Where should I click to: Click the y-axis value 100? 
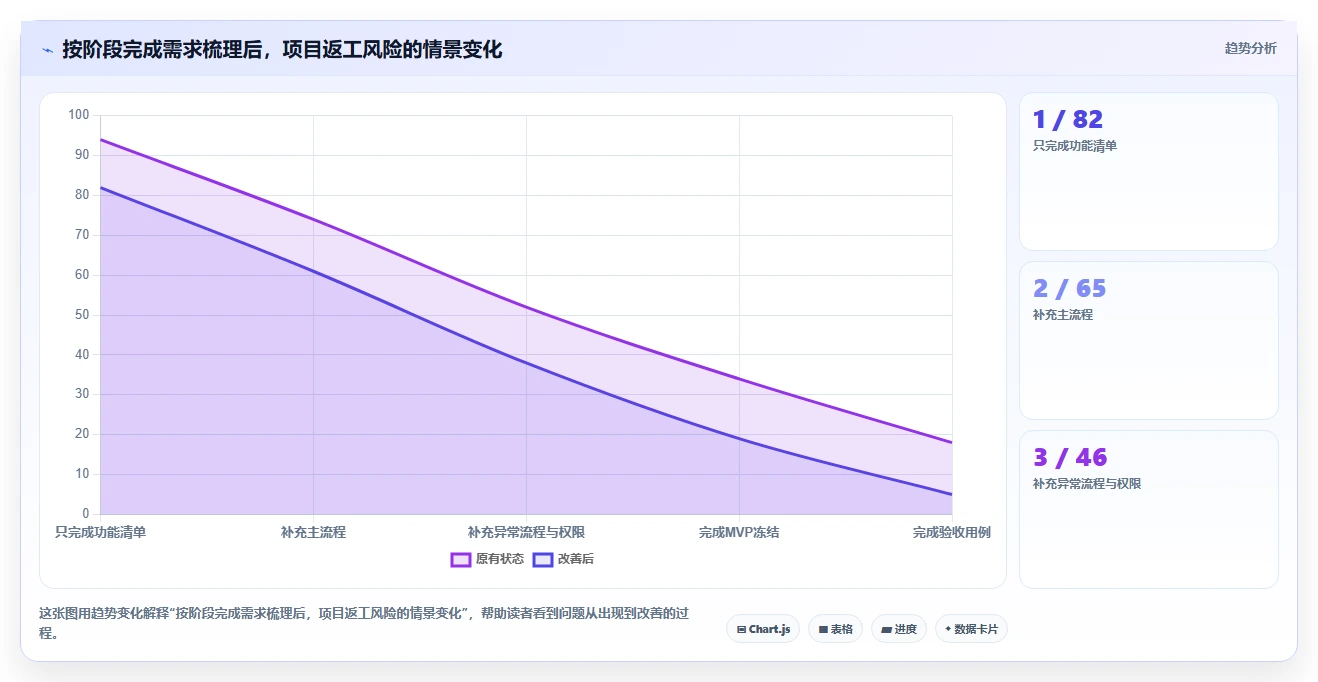click(x=79, y=115)
